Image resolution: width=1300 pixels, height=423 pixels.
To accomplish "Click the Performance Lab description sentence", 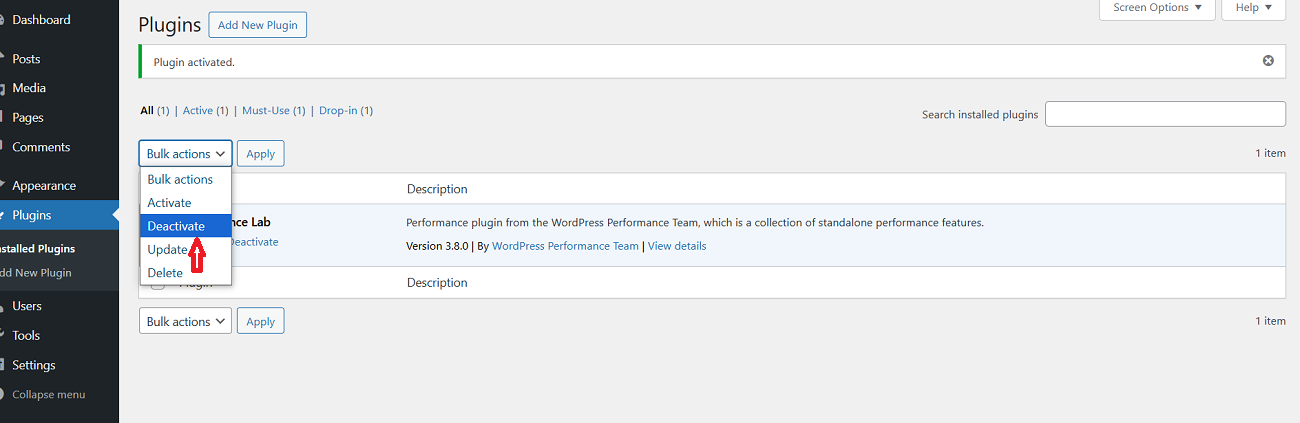I will click(x=695, y=223).
